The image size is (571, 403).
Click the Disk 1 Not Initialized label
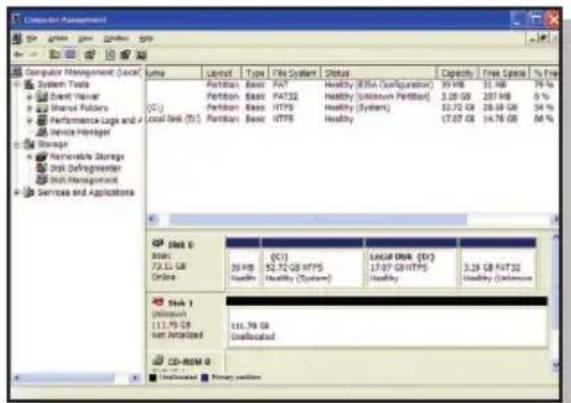point(177,335)
